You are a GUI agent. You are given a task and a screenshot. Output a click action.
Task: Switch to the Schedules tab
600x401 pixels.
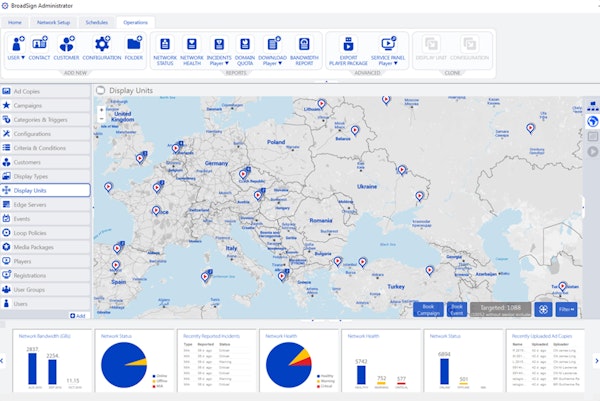coord(96,22)
